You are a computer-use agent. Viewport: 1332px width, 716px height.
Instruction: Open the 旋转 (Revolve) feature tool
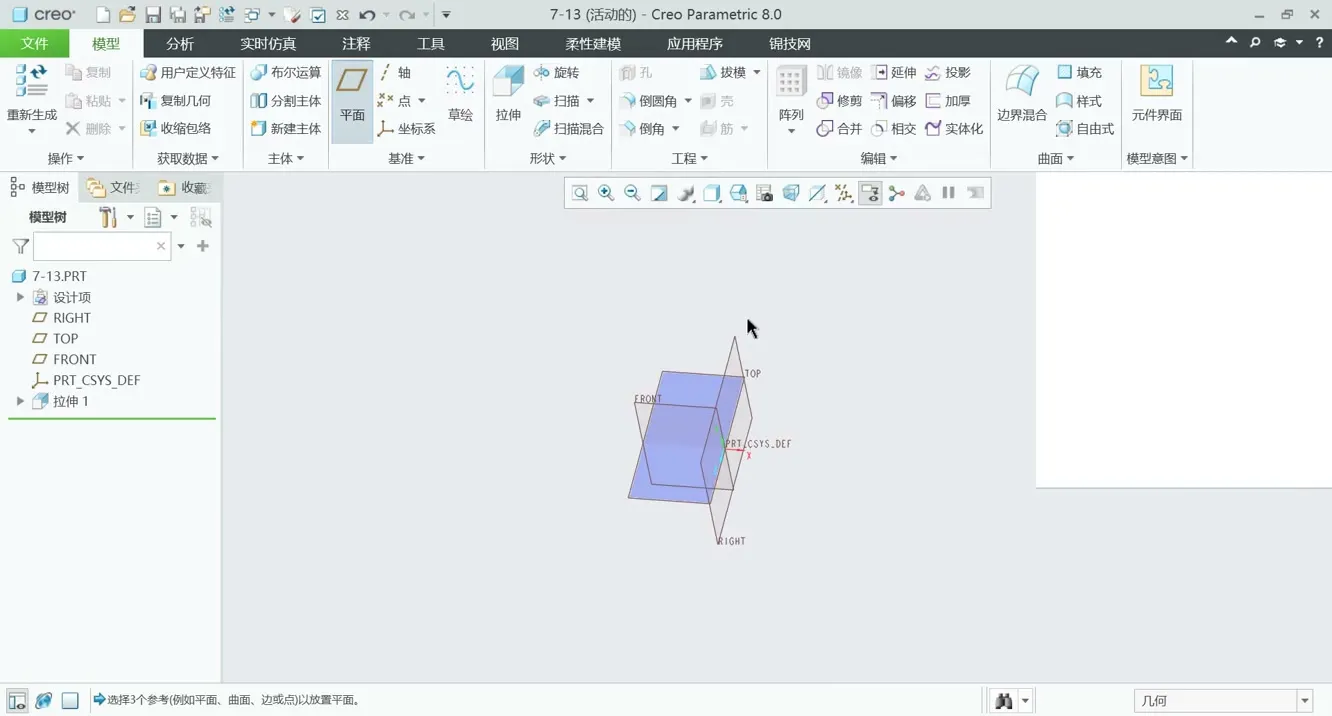[556, 73]
